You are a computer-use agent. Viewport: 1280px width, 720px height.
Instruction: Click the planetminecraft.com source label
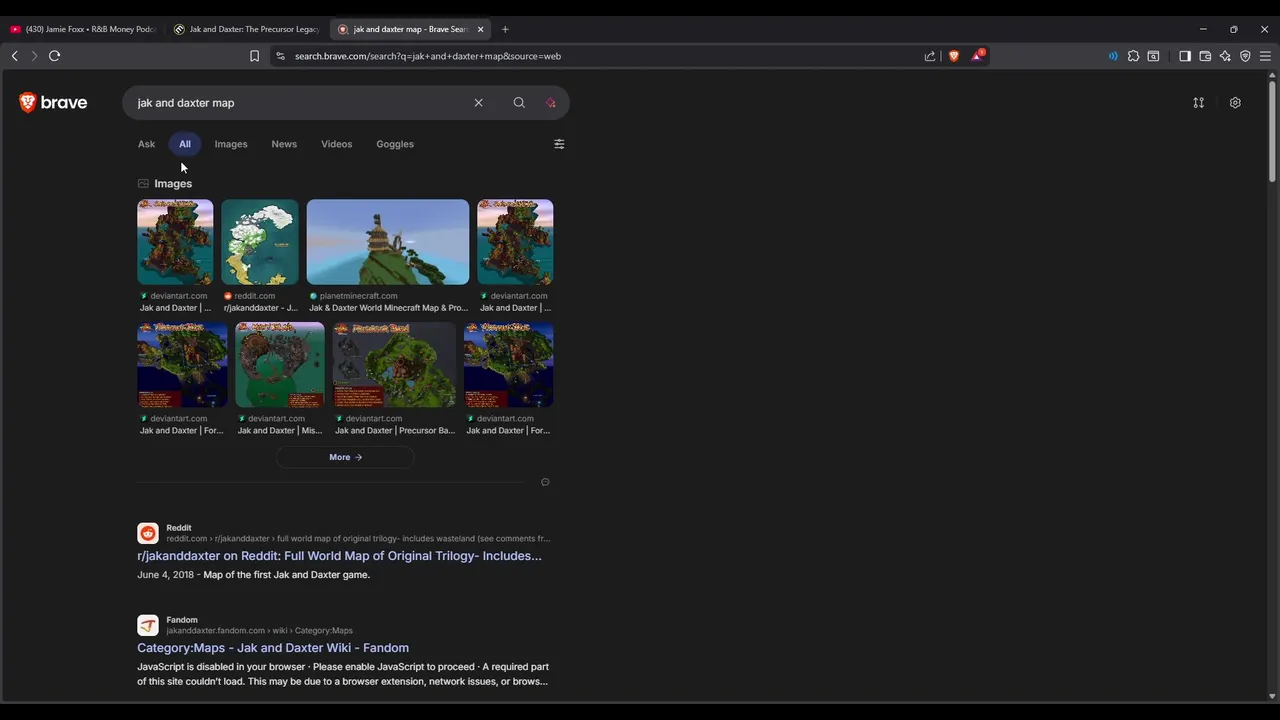coord(358,296)
